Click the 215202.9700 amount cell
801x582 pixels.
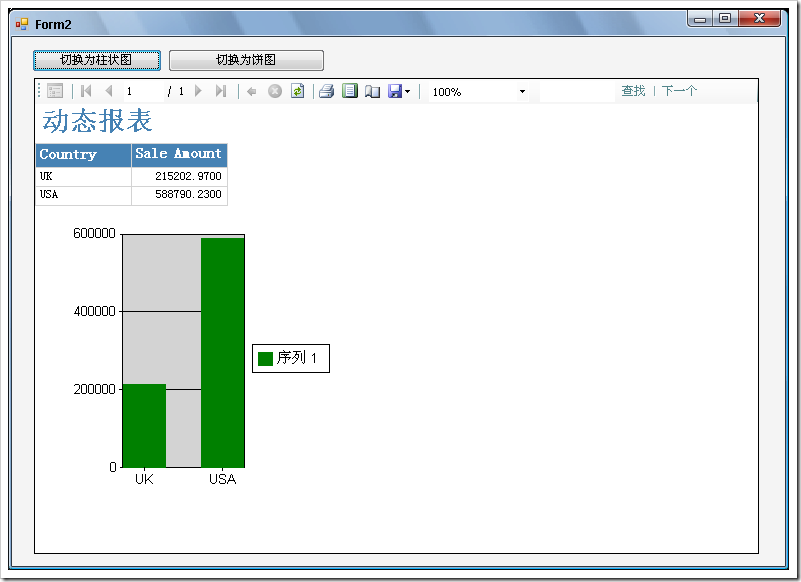pyautogui.click(x=179, y=176)
